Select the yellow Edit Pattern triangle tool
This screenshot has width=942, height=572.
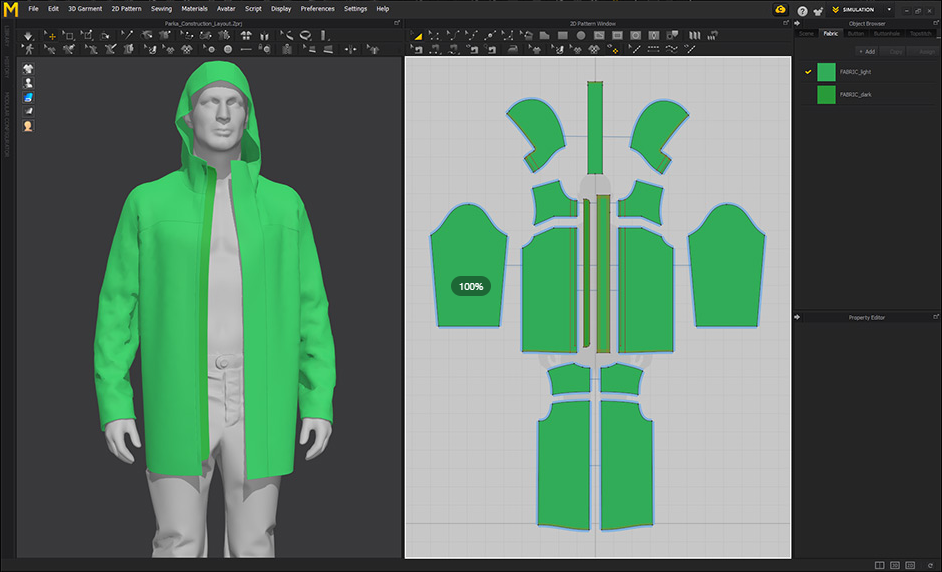click(416, 35)
